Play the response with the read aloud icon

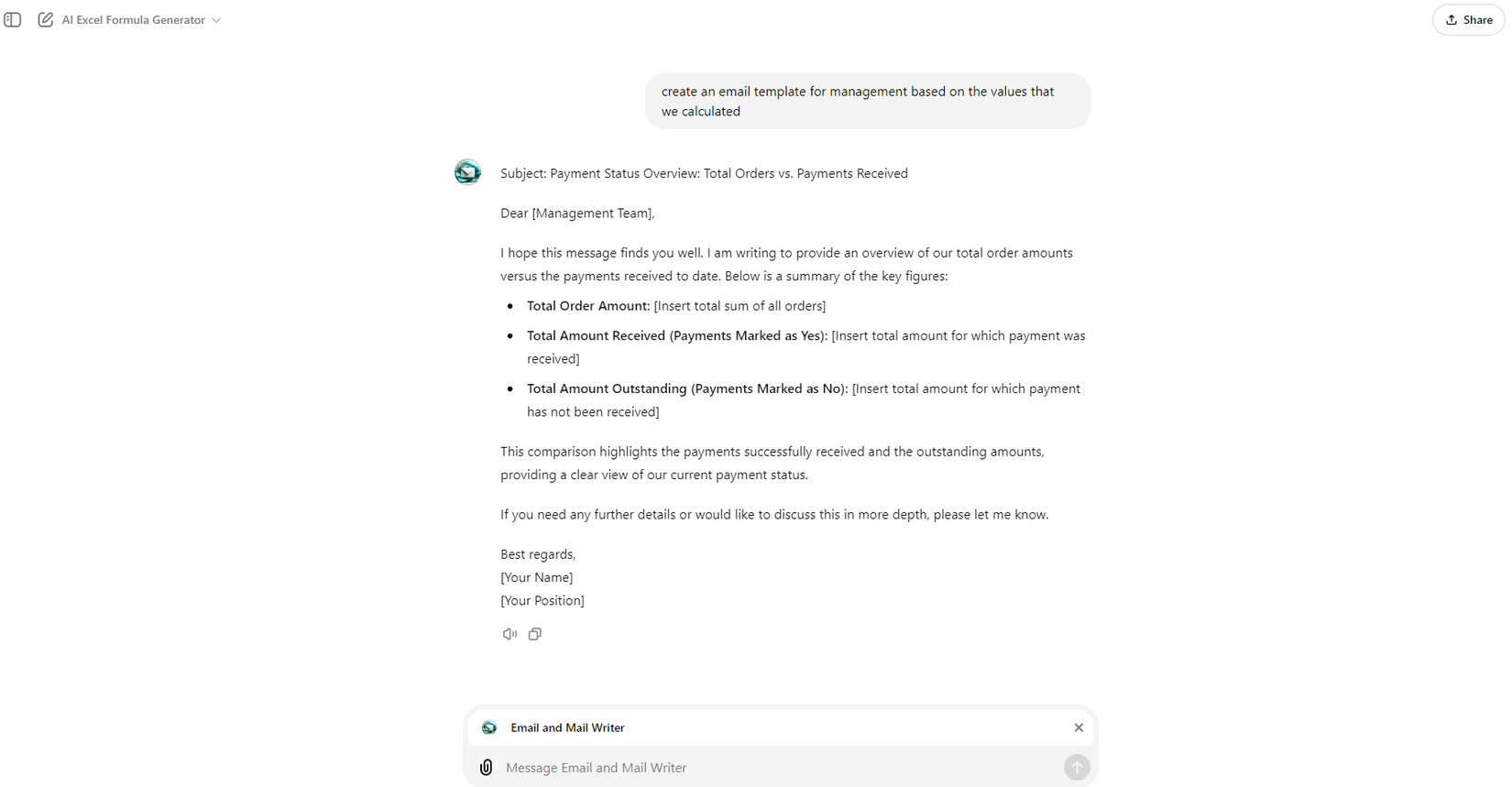pyautogui.click(x=509, y=634)
